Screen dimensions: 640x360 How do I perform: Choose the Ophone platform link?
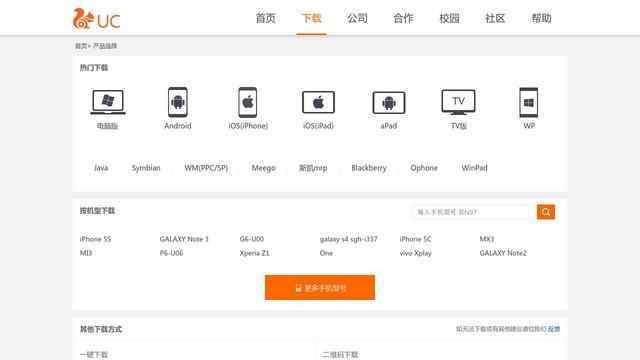(x=424, y=168)
